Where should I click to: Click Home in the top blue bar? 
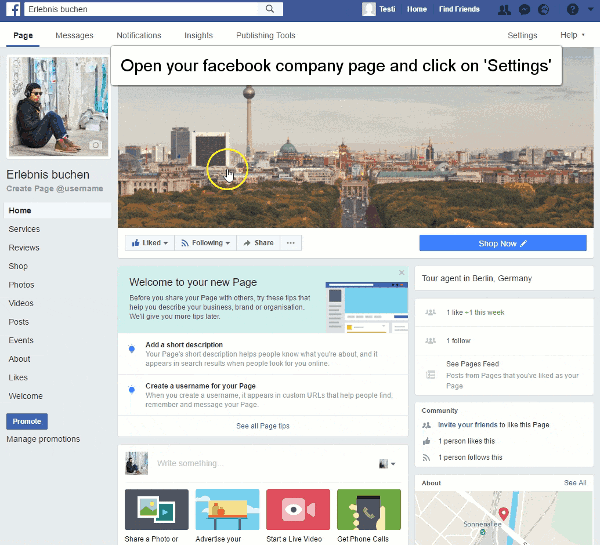tap(417, 9)
